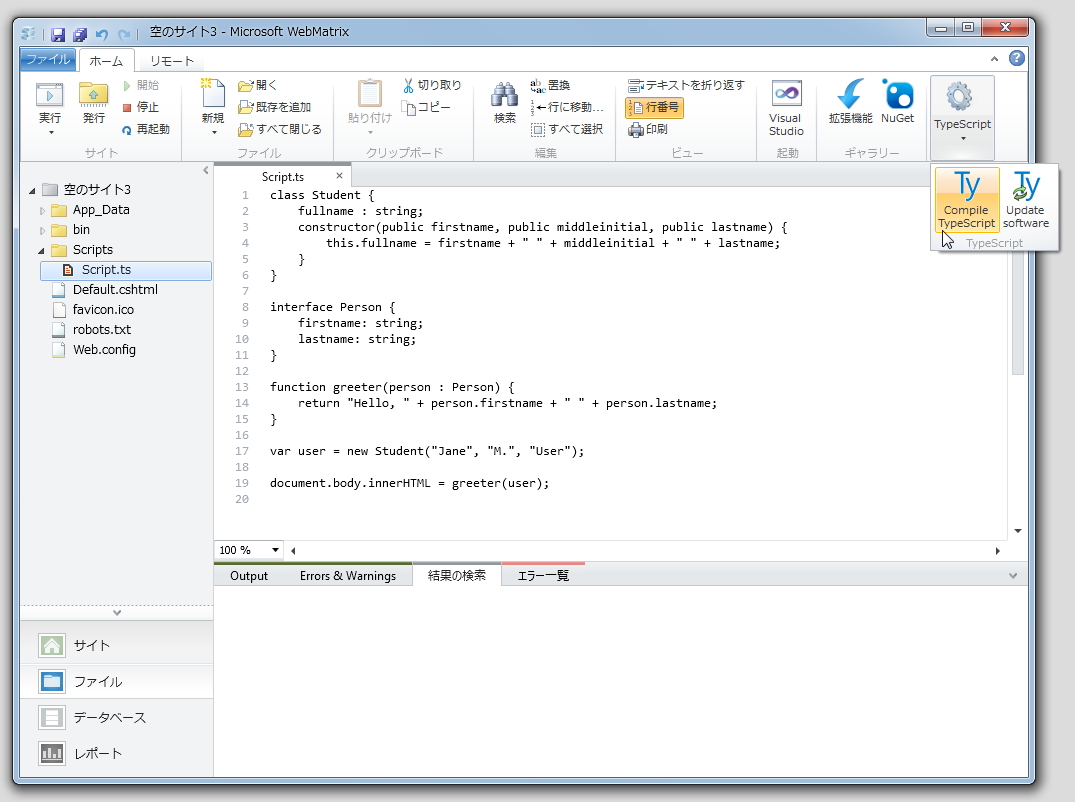
Task: Click the Save All icon in title bar
Action: coord(80,34)
